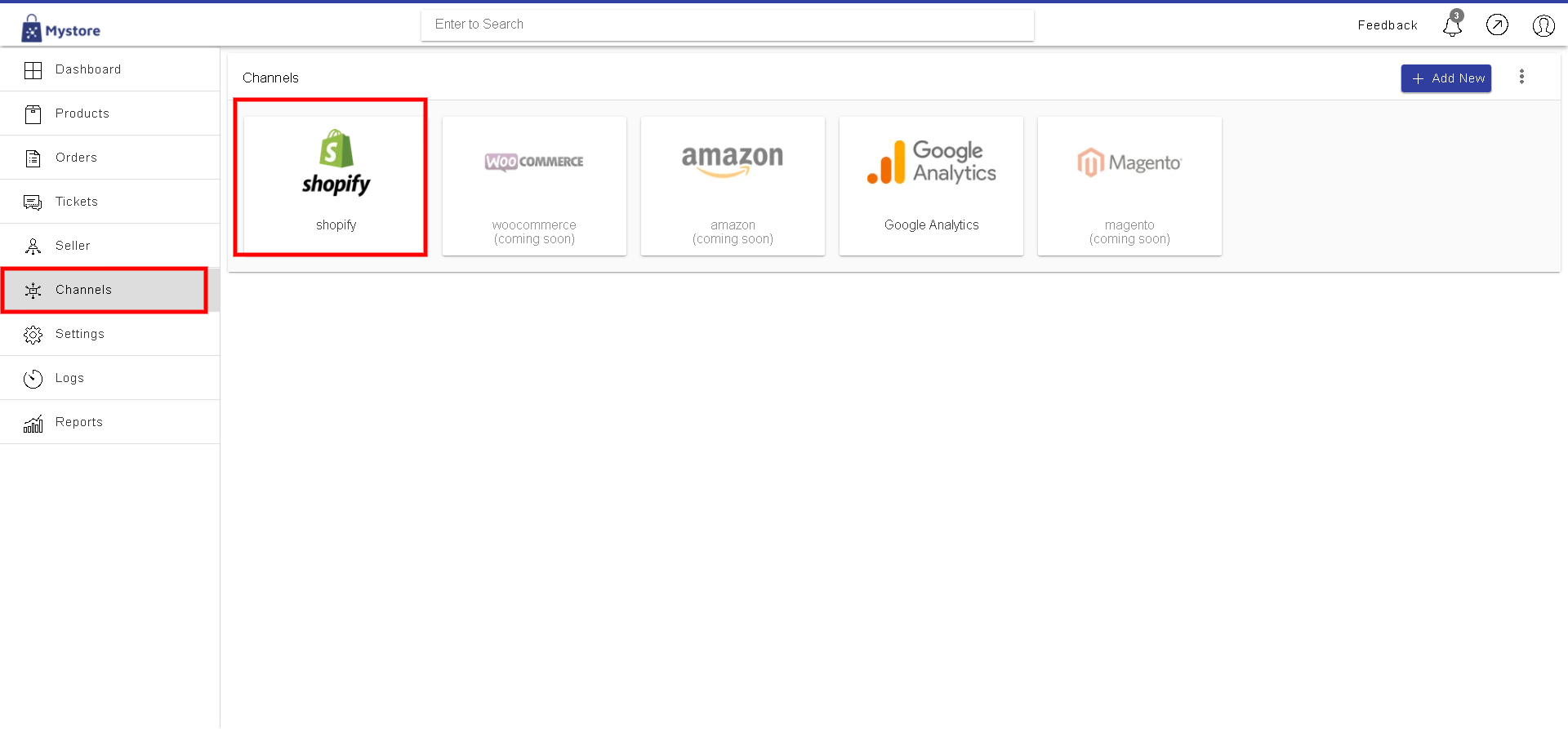Click the amazon (coming soon) label
The width and height of the screenshot is (1568, 729).
click(x=733, y=232)
